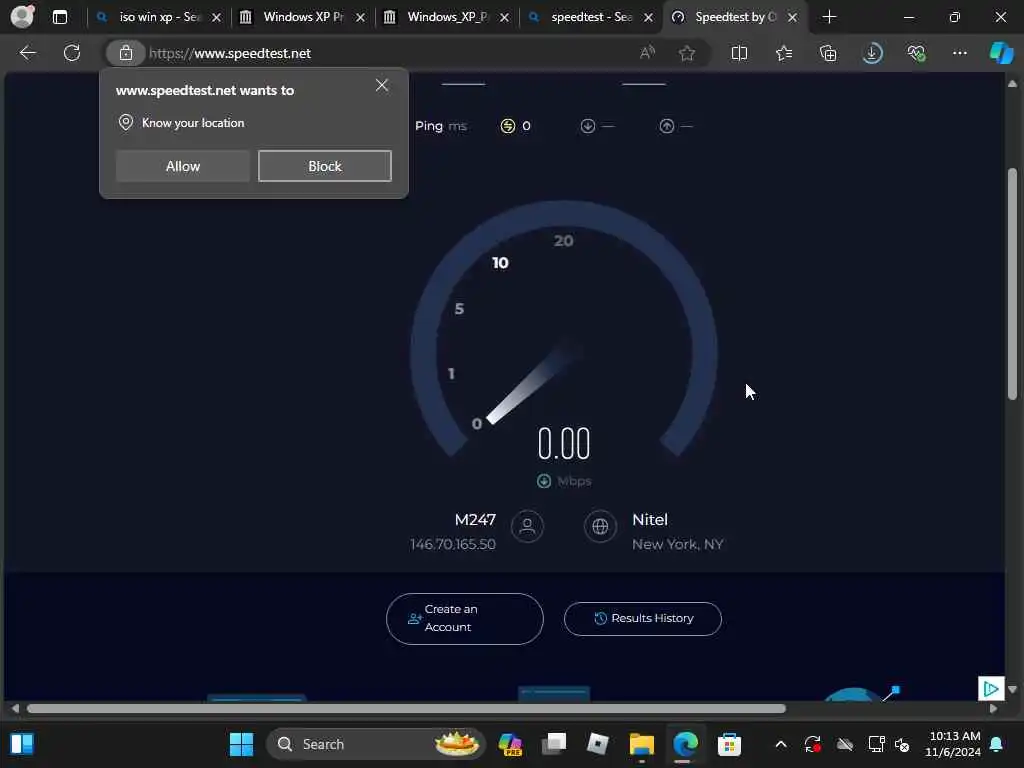This screenshot has height=768, width=1024.
Task: Click scroll-up arrow on vertical scrollbar
Action: point(1012,84)
